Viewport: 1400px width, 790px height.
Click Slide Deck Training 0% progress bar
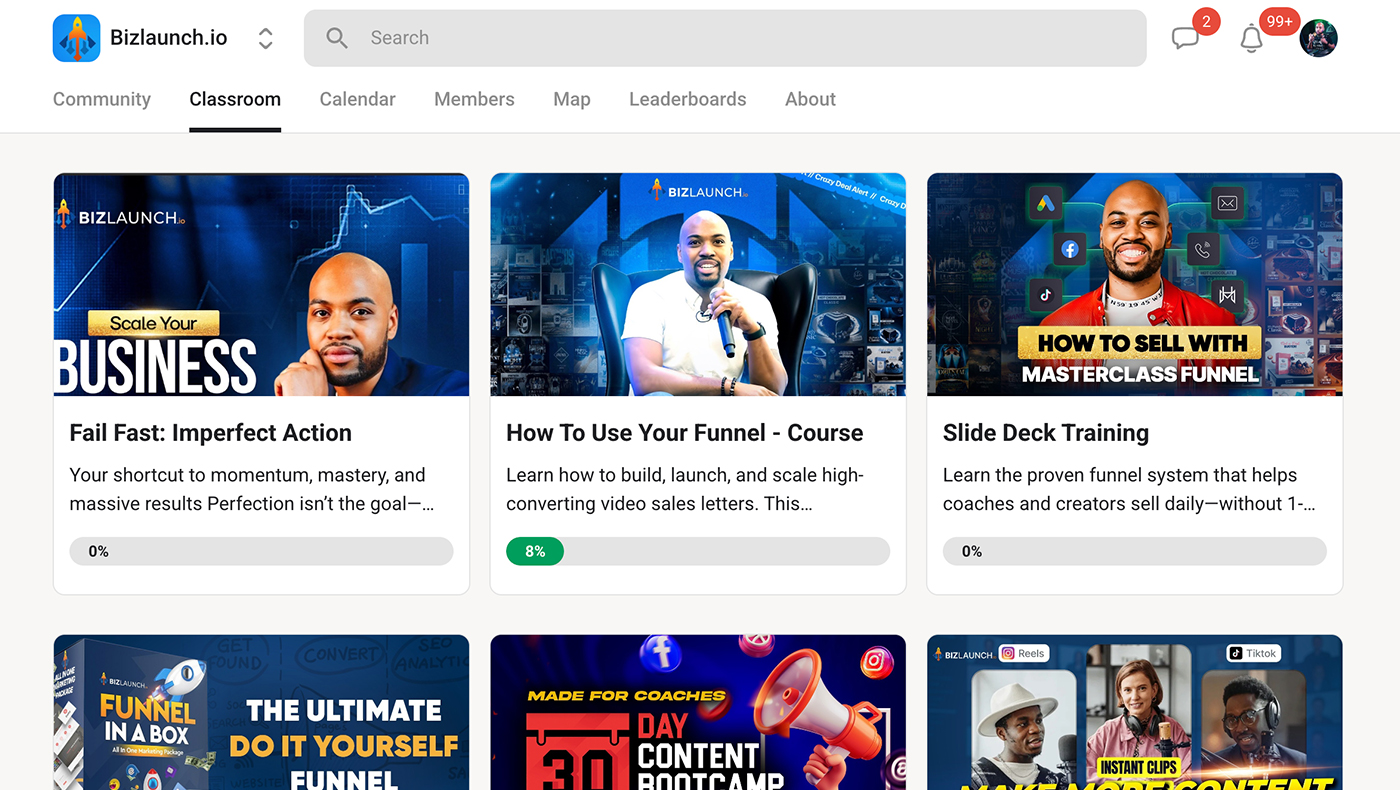point(1135,551)
